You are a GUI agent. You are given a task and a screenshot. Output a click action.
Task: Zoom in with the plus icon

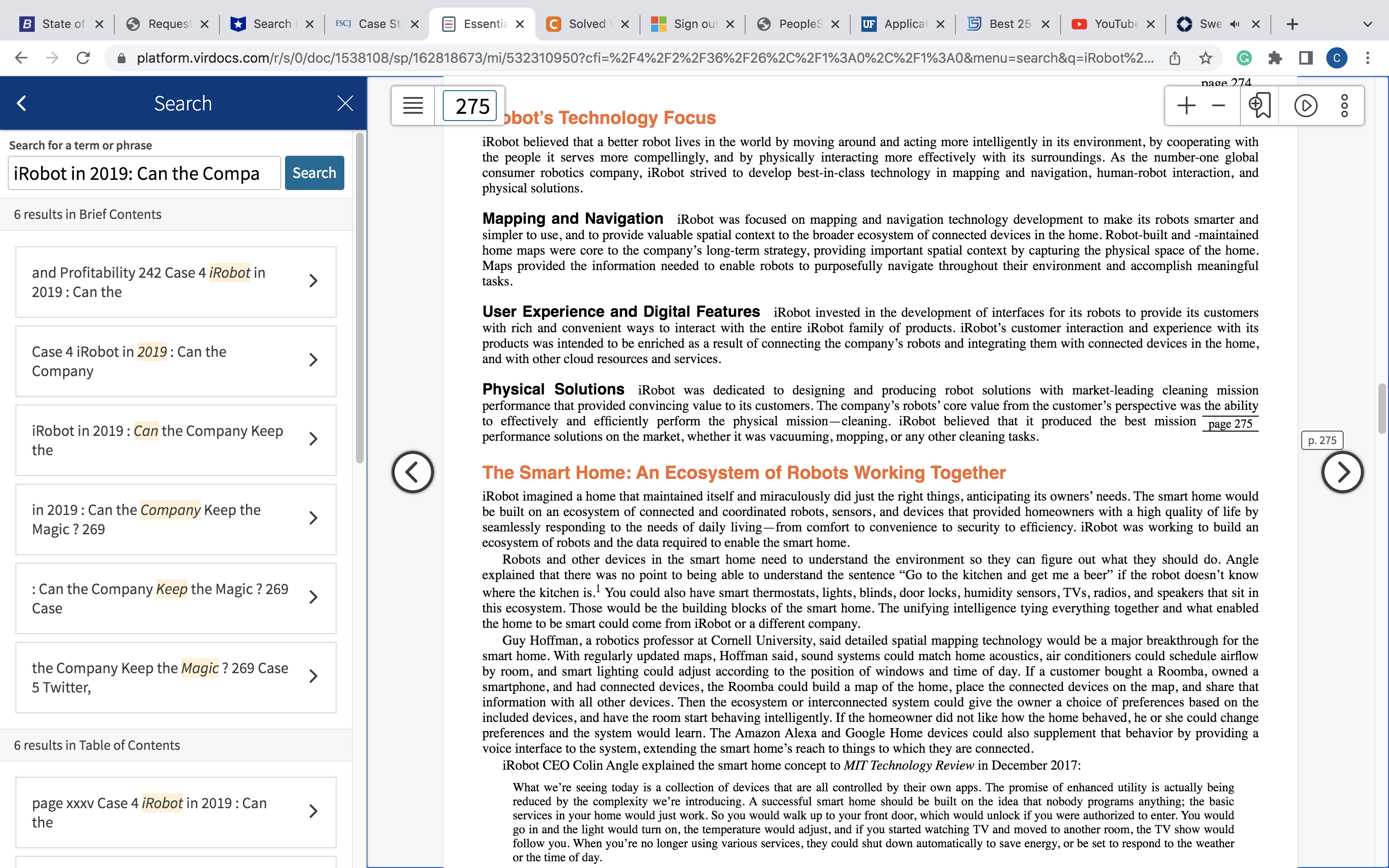[1186, 106]
